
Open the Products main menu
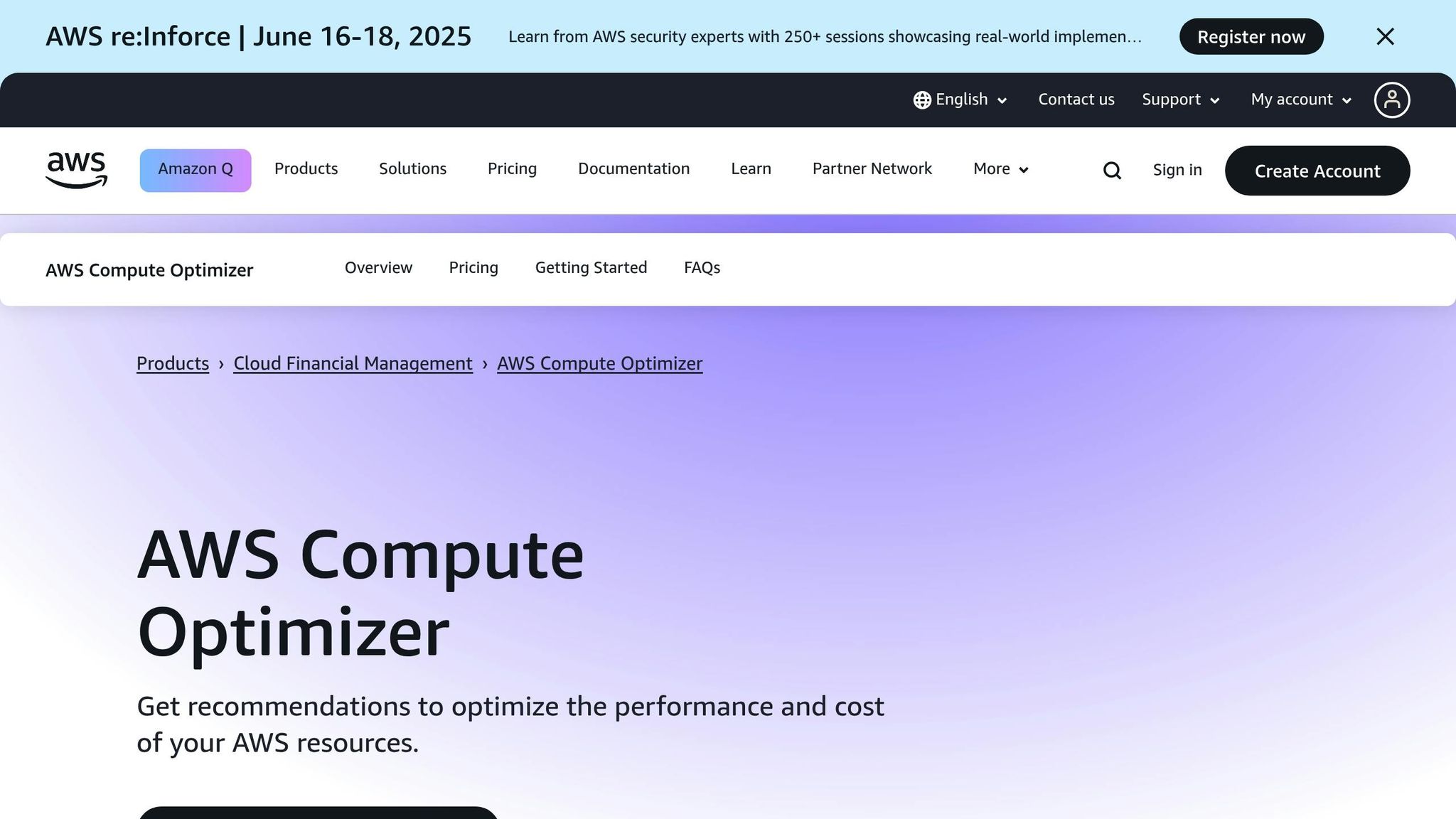click(x=306, y=168)
